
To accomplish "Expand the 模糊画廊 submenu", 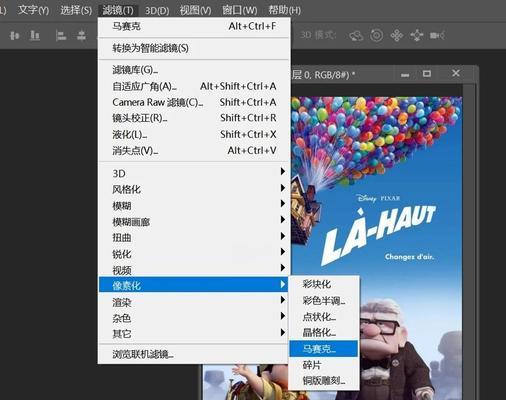I will (194, 221).
